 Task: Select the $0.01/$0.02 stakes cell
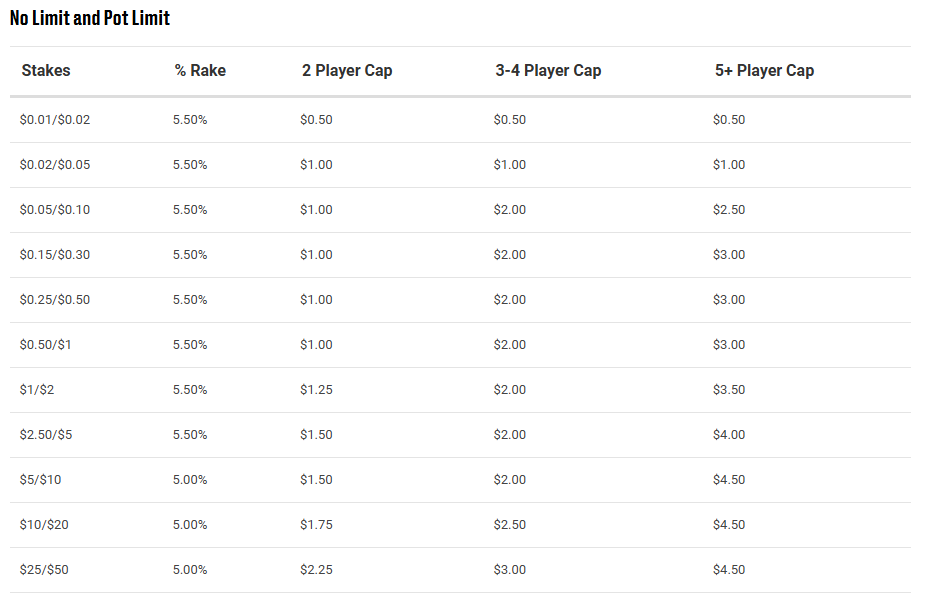[55, 120]
